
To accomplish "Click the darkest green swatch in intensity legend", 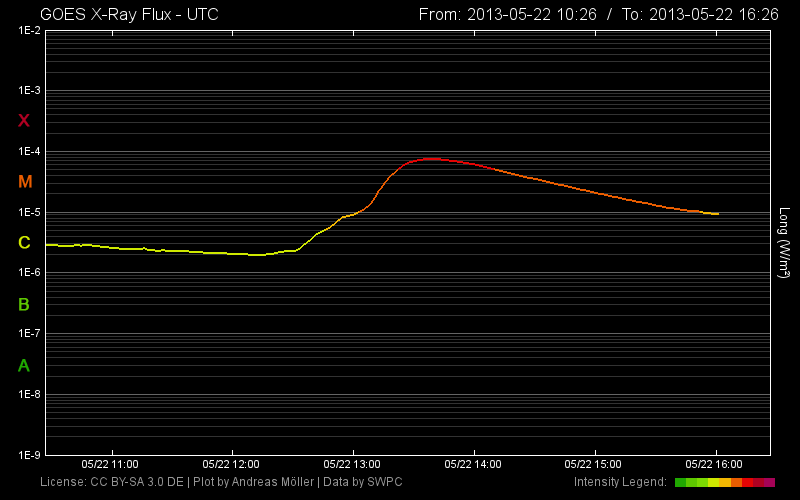I will click(x=680, y=483).
